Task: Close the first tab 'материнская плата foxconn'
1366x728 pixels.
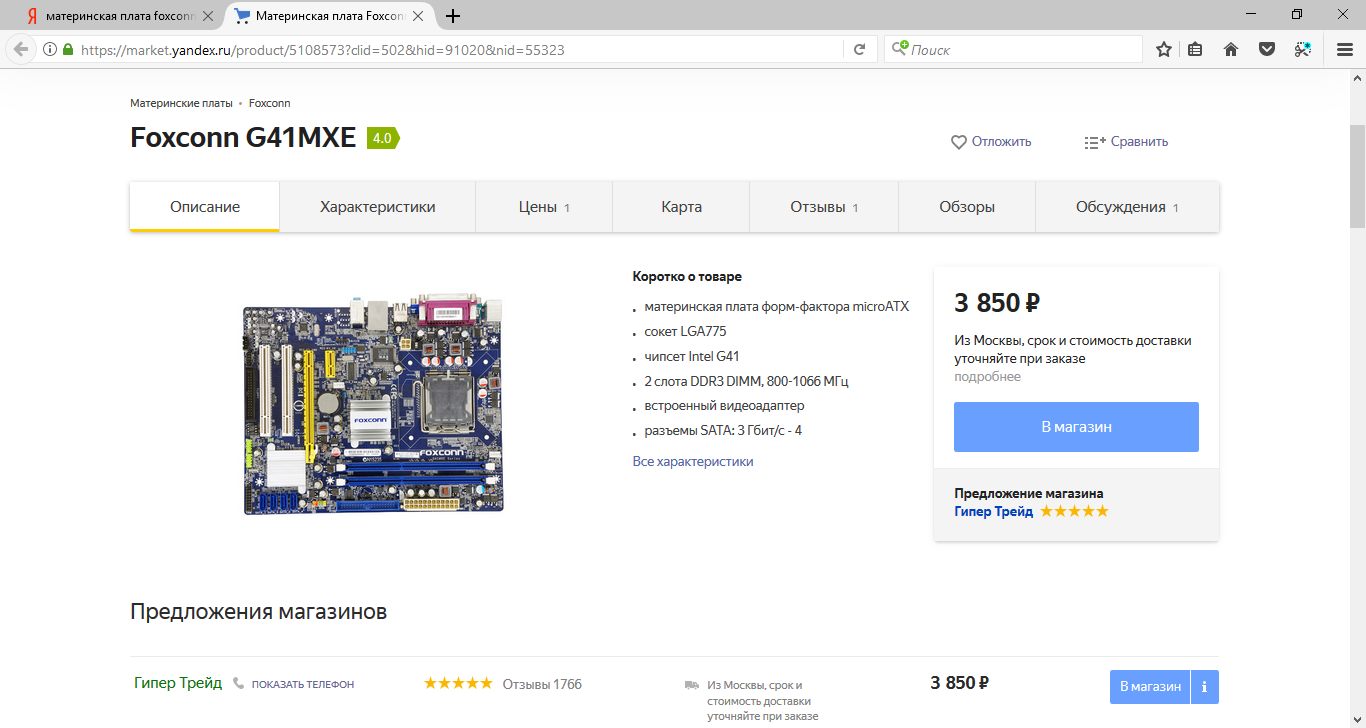Action: coord(208,16)
